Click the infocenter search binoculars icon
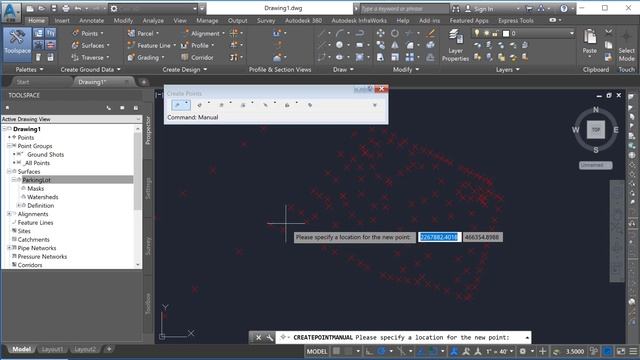Viewport: 640px width, 360px height. tap(456, 8)
